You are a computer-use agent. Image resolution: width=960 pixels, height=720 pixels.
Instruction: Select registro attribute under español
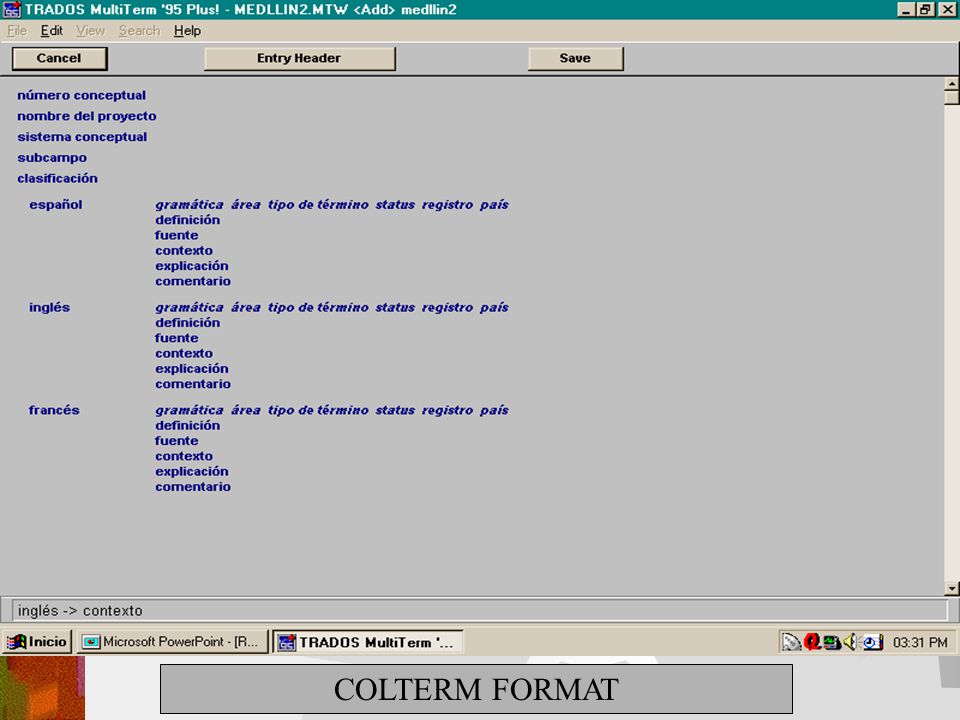coord(448,205)
